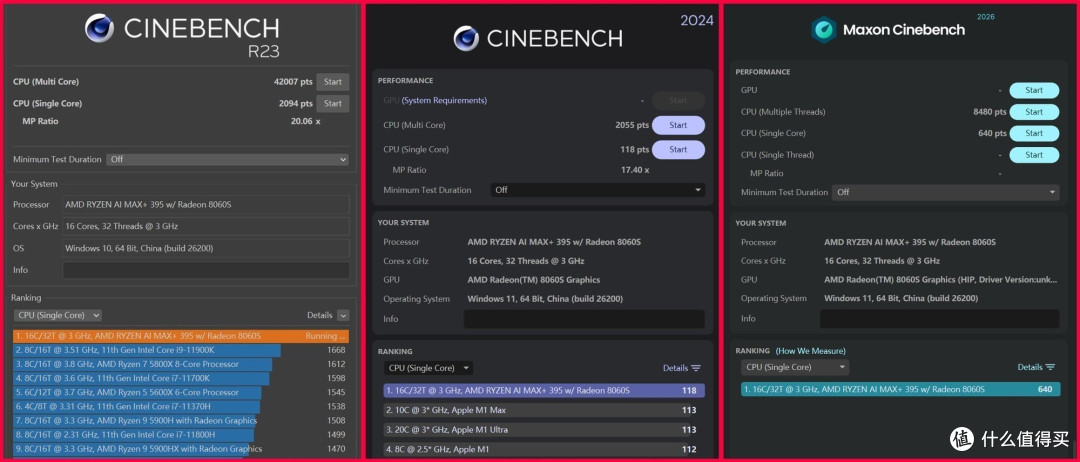Click the Maxon Cinebench 2026 logo icon
Viewport: 1080px width, 462px height.
click(824, 30)
